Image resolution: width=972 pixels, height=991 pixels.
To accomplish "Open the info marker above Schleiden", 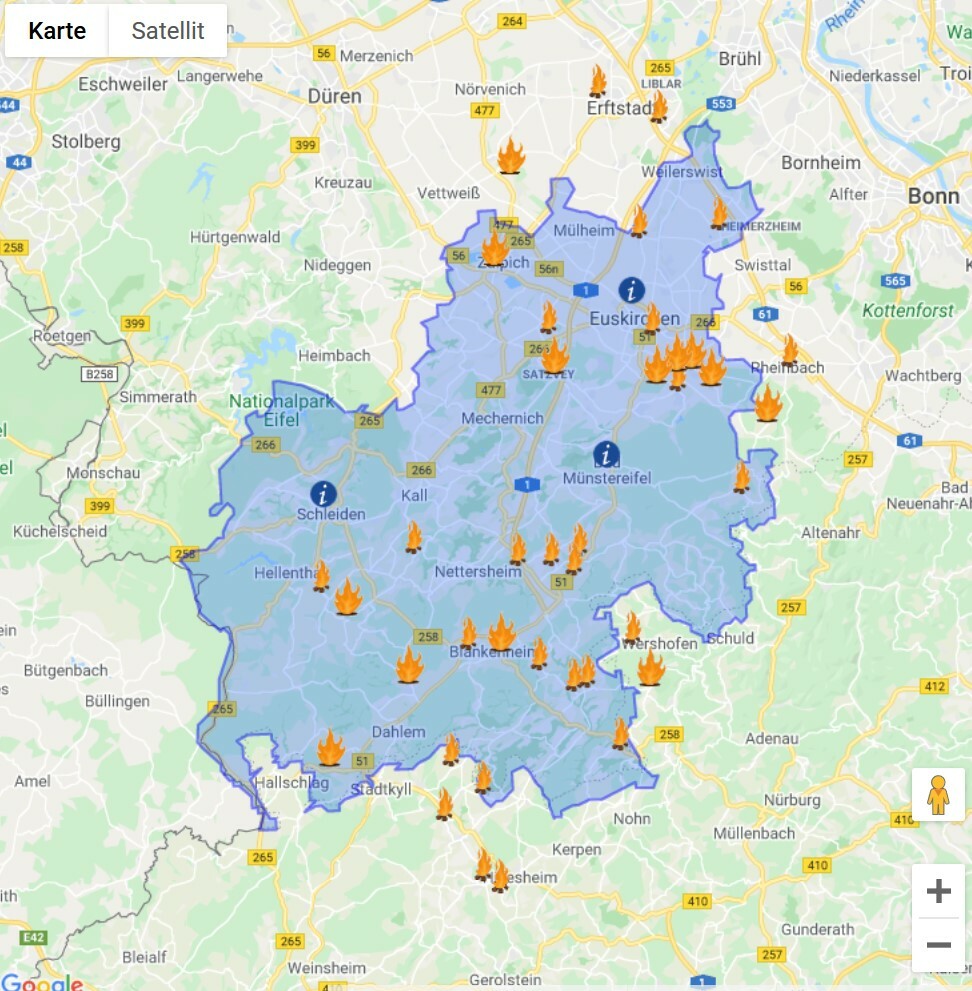I will coord(323,493).
